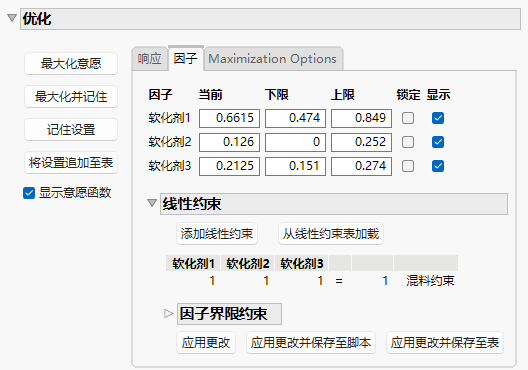The image size is (528, 370).
Task: Click the 优化 section title
Action: coord(37,19)
